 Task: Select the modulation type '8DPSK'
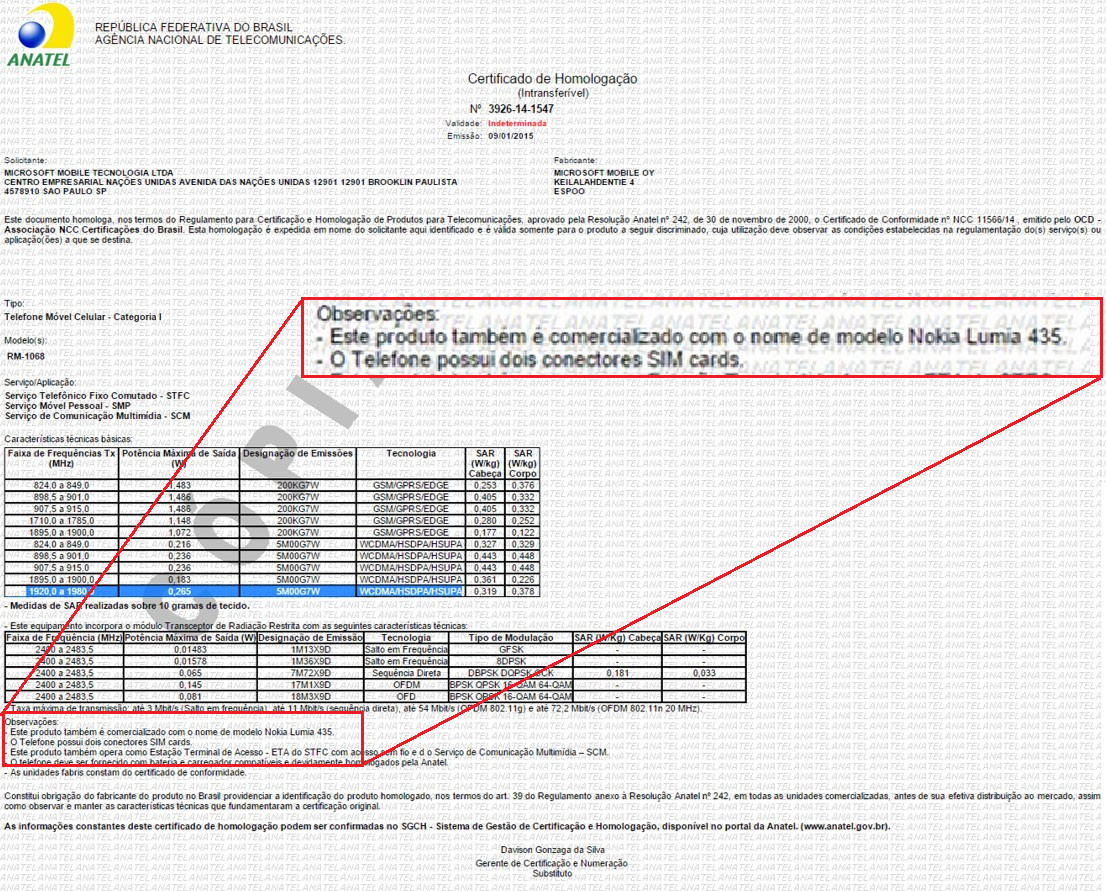pos(511,662)
